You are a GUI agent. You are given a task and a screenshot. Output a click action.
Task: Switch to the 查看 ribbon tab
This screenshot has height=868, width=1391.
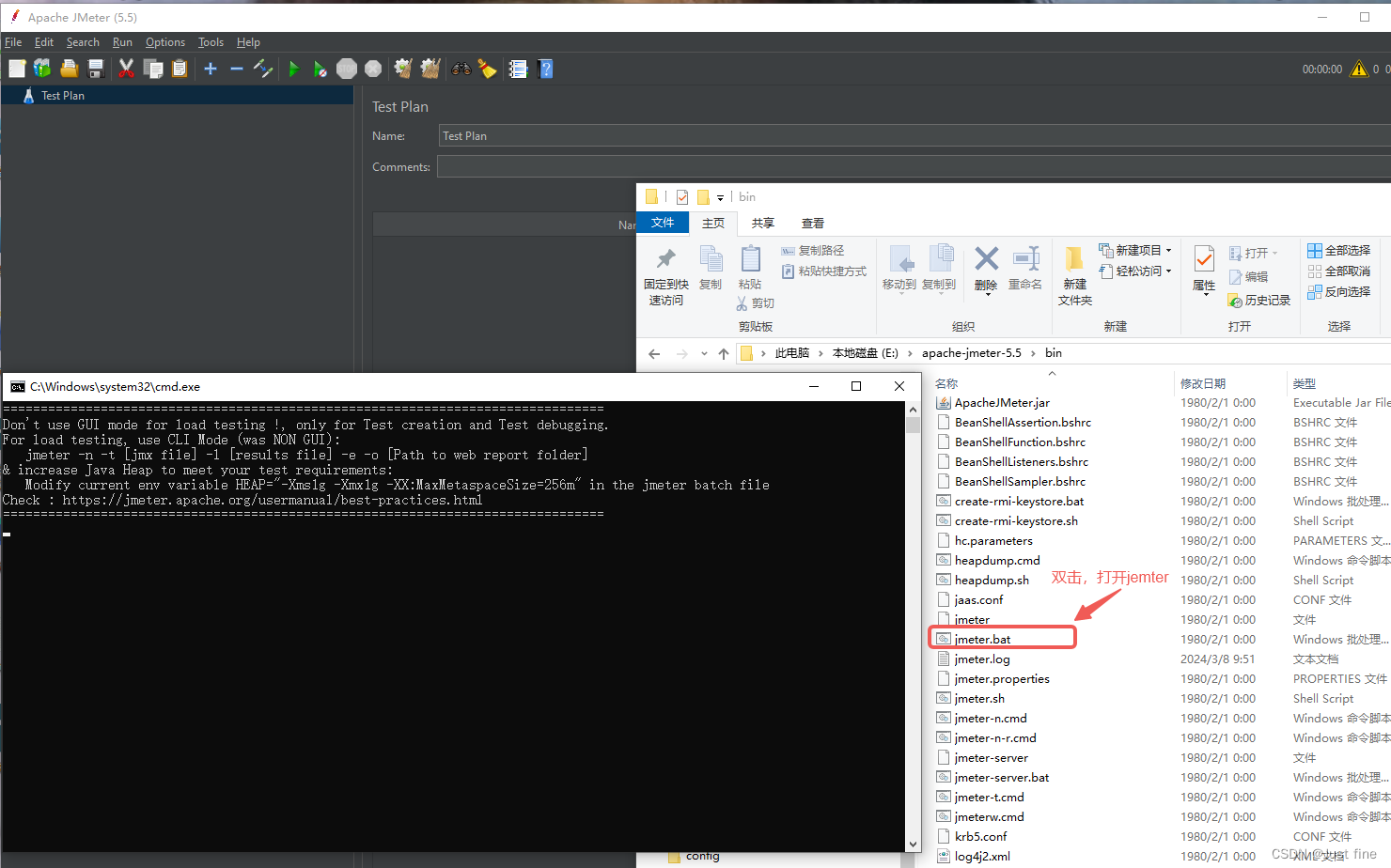click(813, 223)
